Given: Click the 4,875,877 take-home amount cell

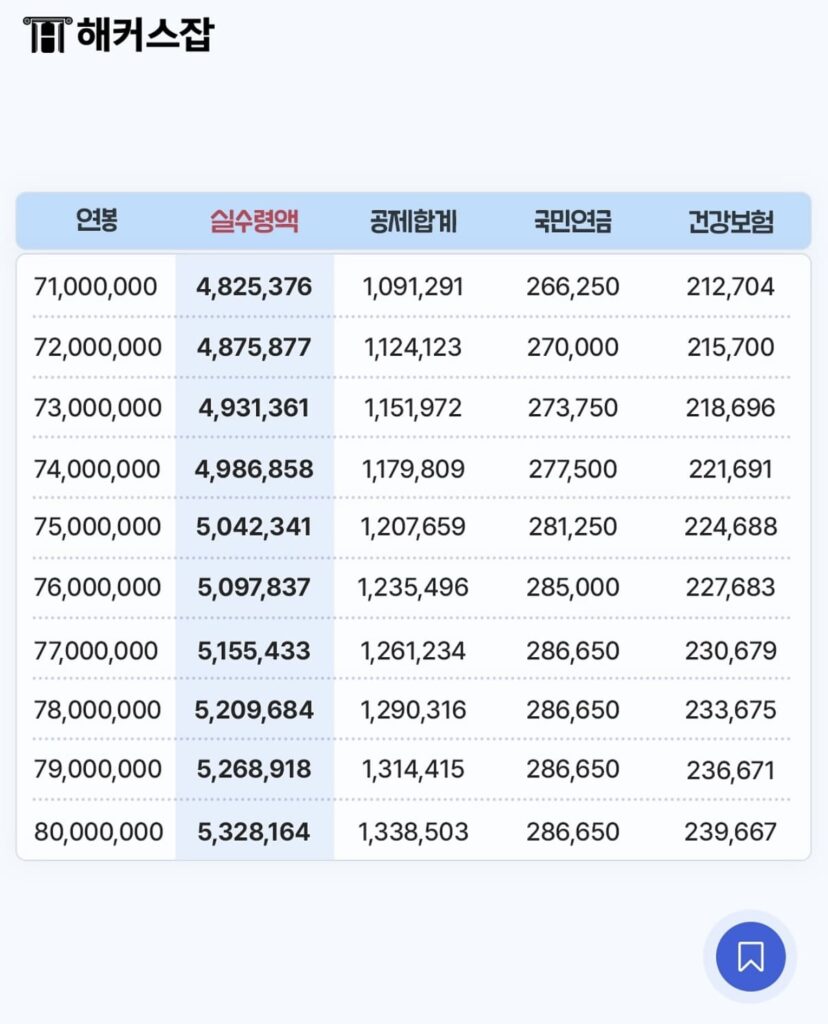Looking at the screenshot, I should [254, 348].
